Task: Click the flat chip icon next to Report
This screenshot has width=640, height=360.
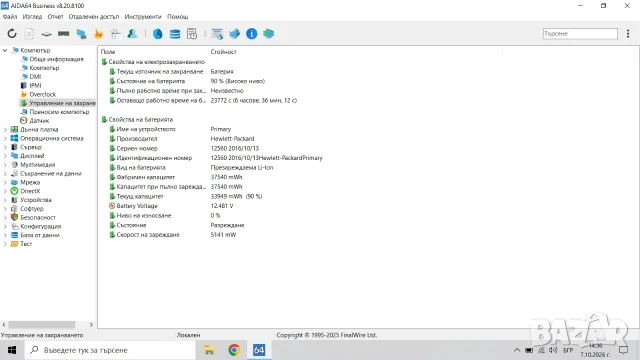Action: point(46,34)
